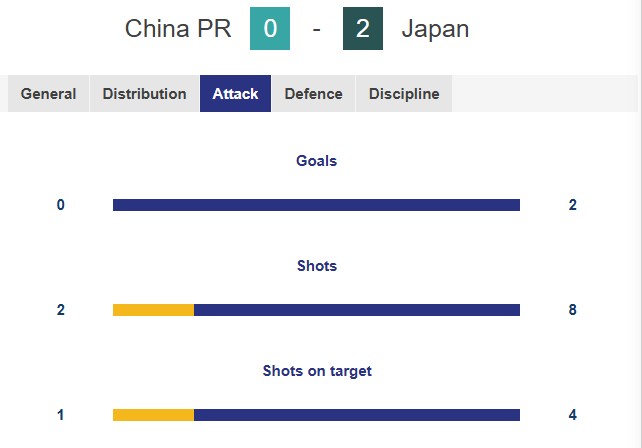Click blue segment of Shots on target bar
The width and height of the screenshot is (642, 448).
click(x=357, y=415)
